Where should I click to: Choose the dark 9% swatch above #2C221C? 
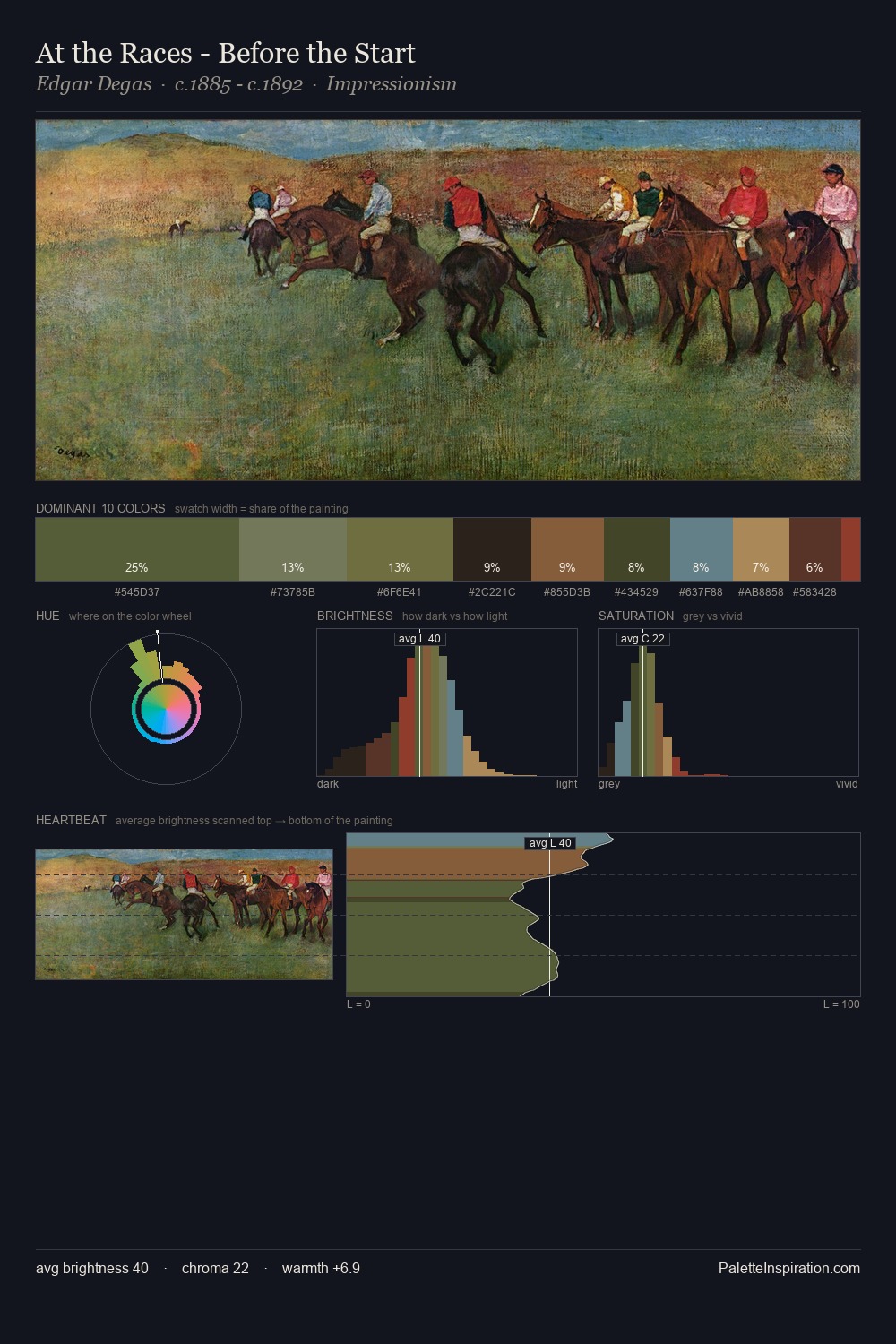[492, 549]
